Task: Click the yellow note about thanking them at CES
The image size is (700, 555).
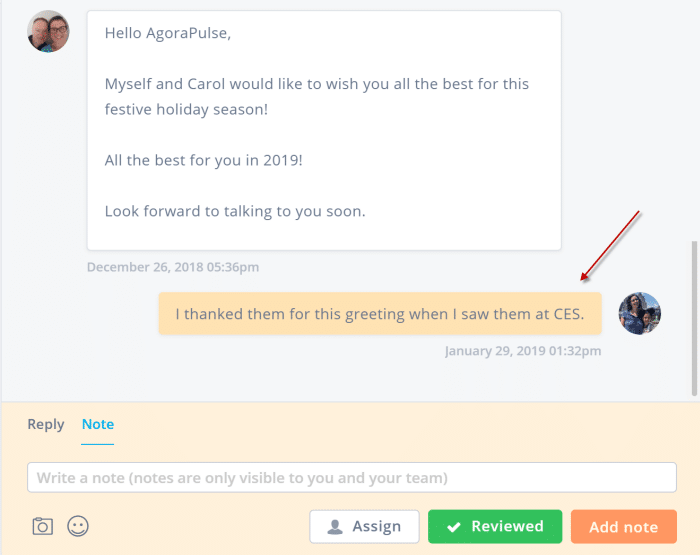Action: coord(380,314)
